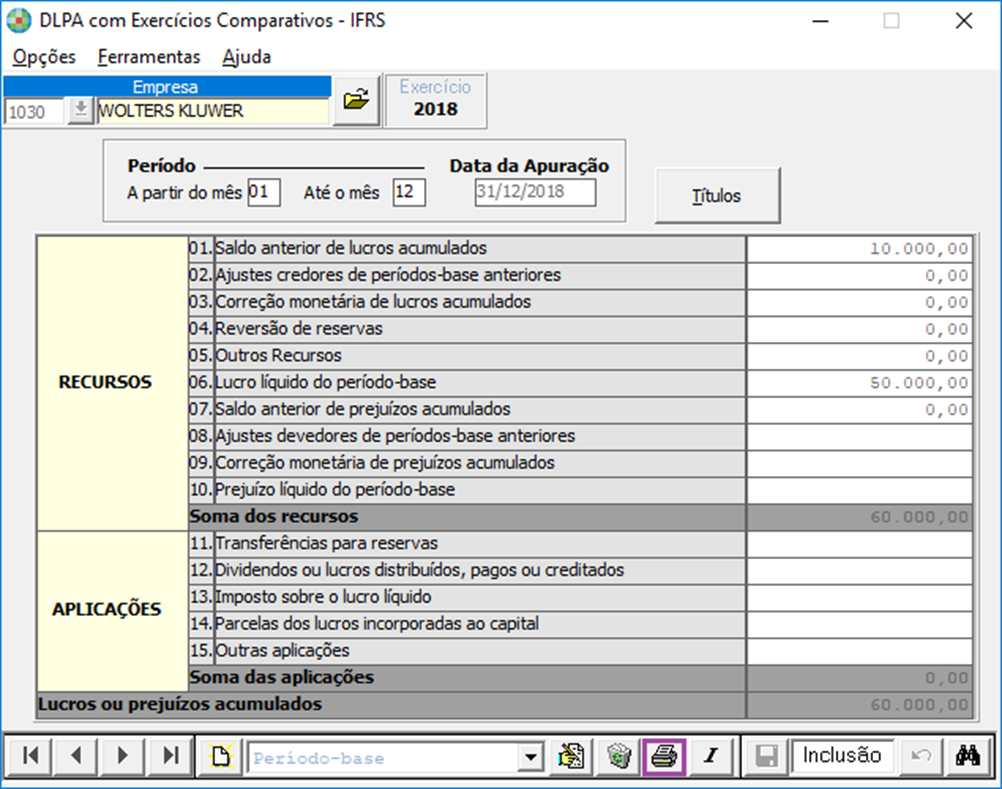The height and width of the screenshot is (789, 1002).
Task: Save with the floppy disk icon
Action: [766, 756]
